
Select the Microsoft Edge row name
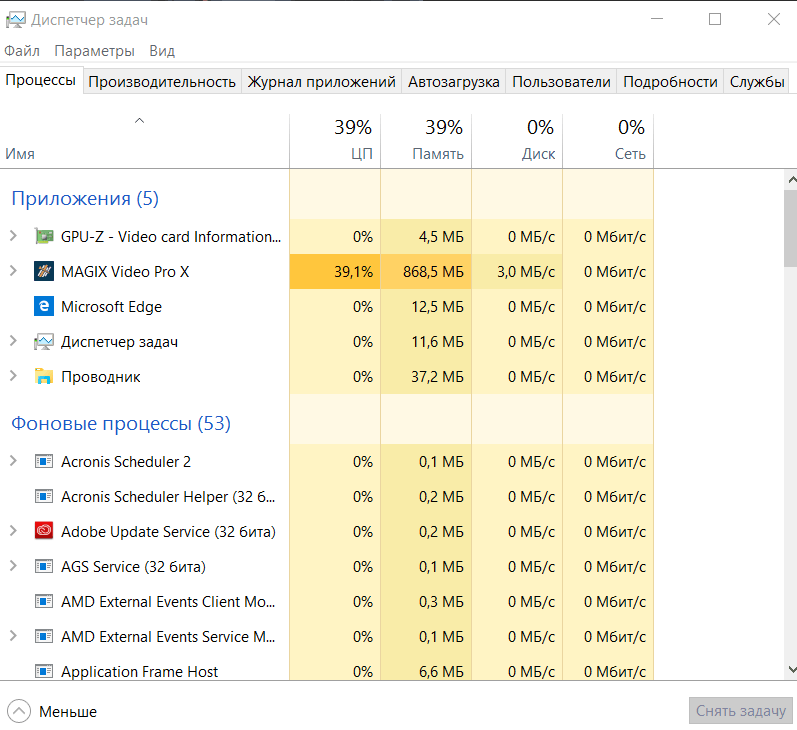[x=111, y=307]
